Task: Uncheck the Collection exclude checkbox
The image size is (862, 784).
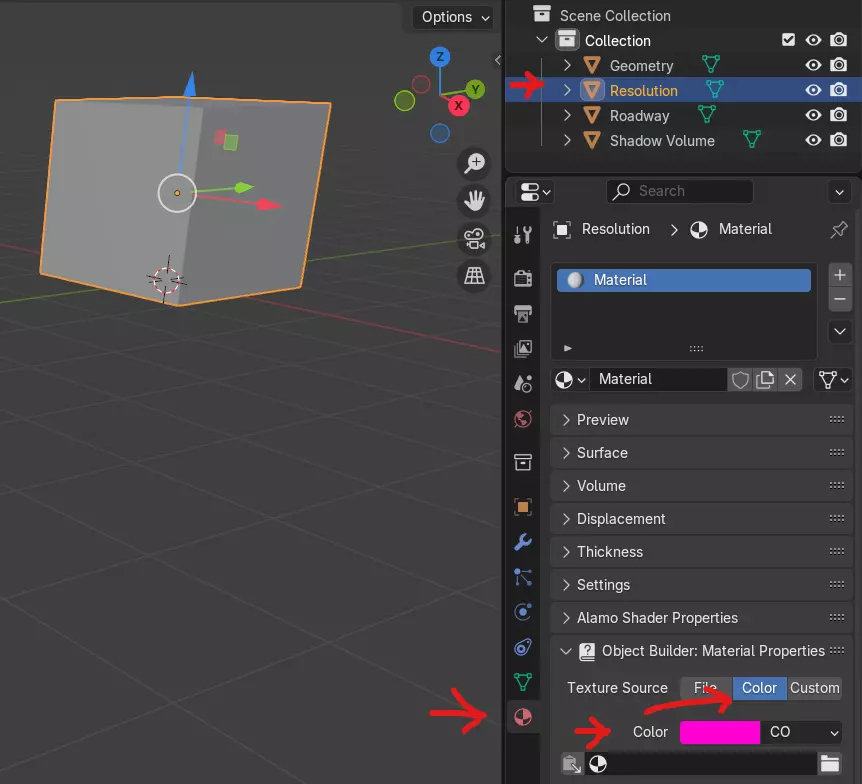Action: point(789,41)
